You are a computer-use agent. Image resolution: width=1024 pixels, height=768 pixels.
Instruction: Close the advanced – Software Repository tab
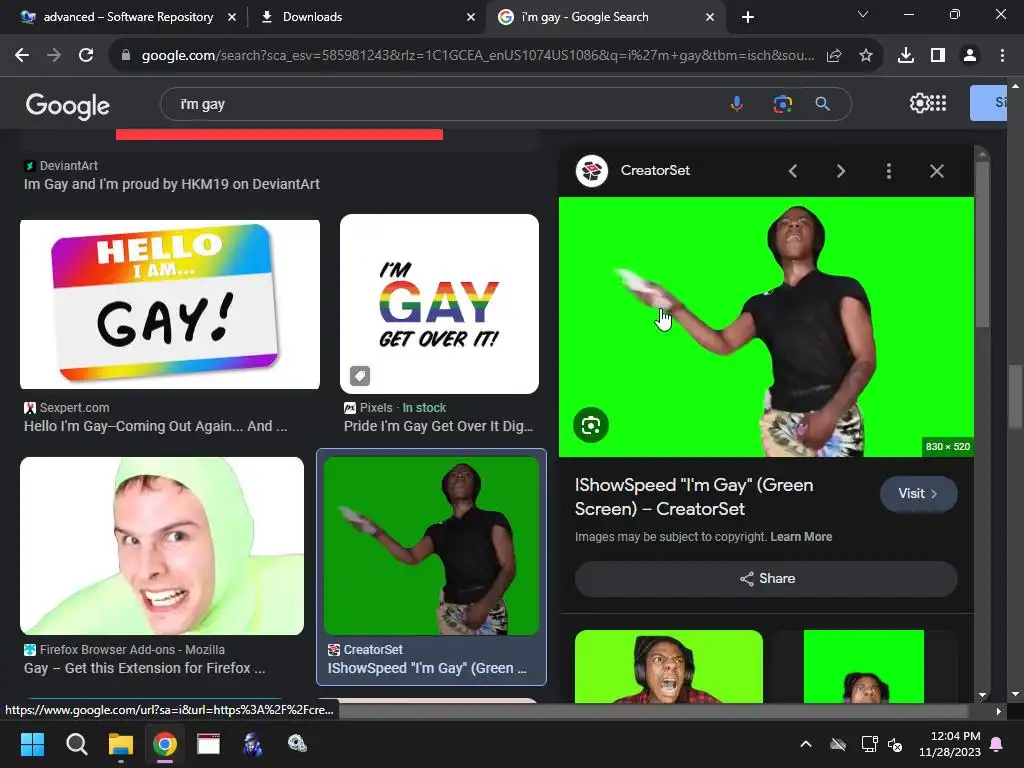232,18
